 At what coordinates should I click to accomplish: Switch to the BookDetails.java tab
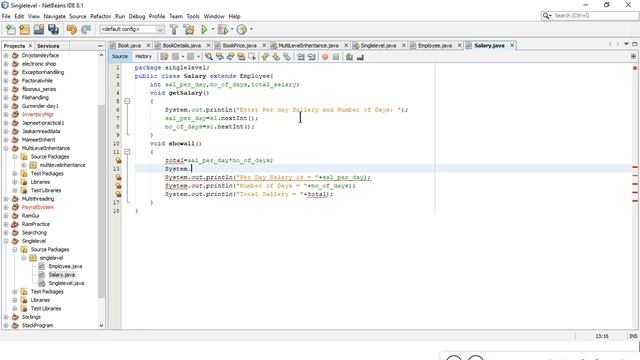point(182,46)
